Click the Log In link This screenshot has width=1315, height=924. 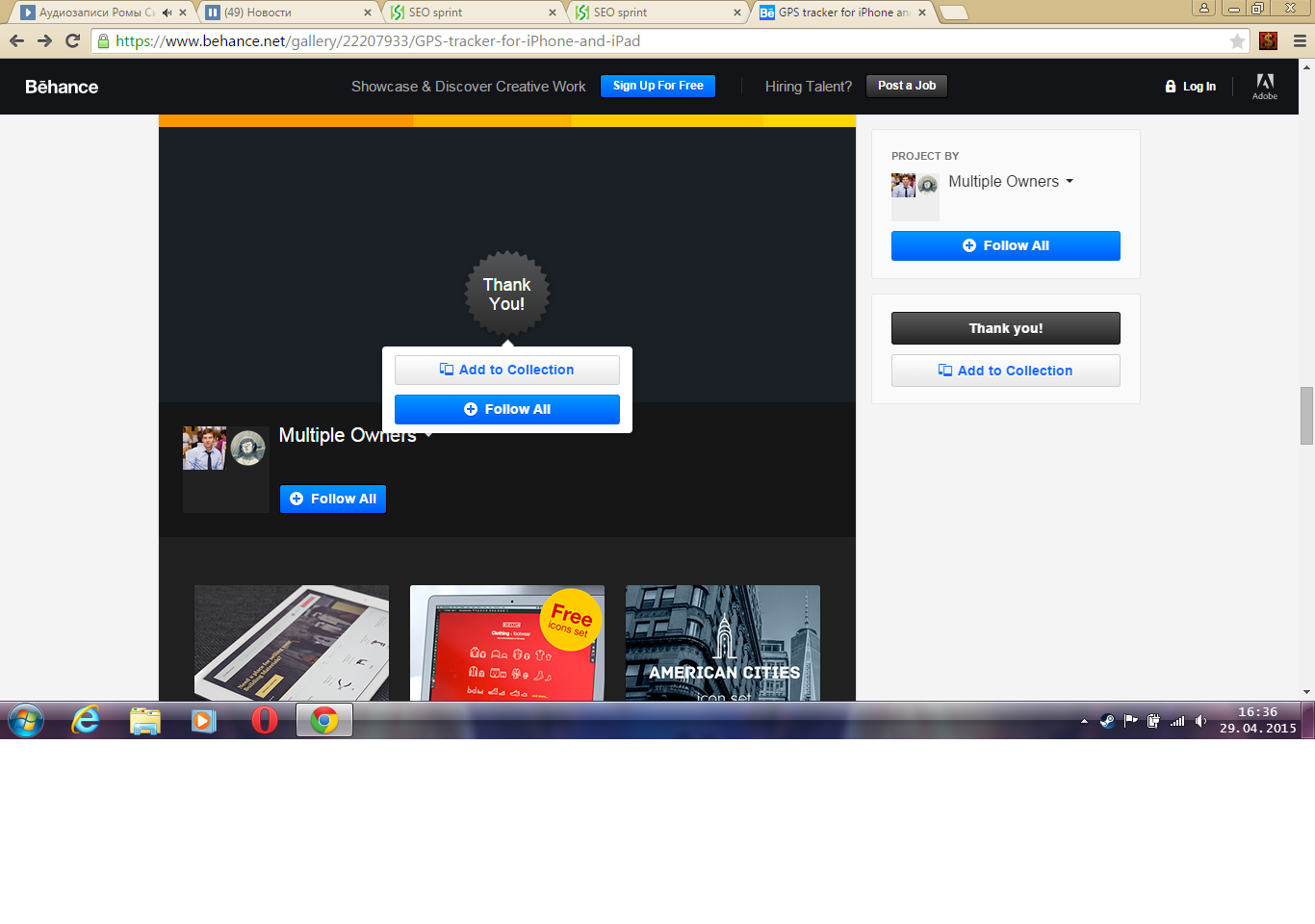tap(1190, 87)
